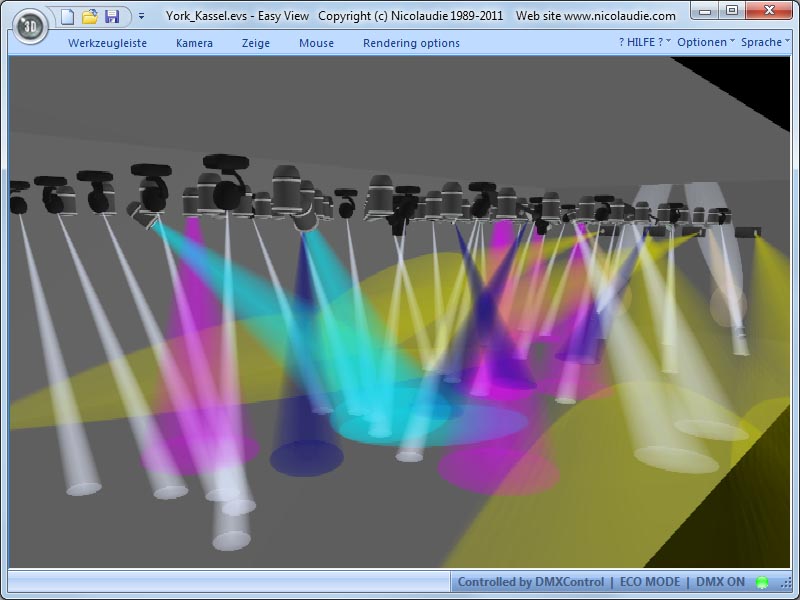Expand the Optionen dropdown menu

coord(705,42)
